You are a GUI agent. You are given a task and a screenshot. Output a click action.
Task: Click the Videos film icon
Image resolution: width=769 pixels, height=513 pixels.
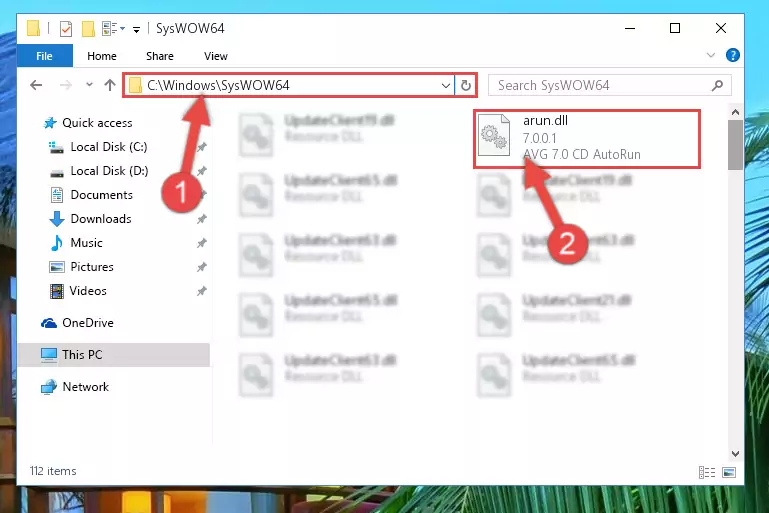[57, 291]
